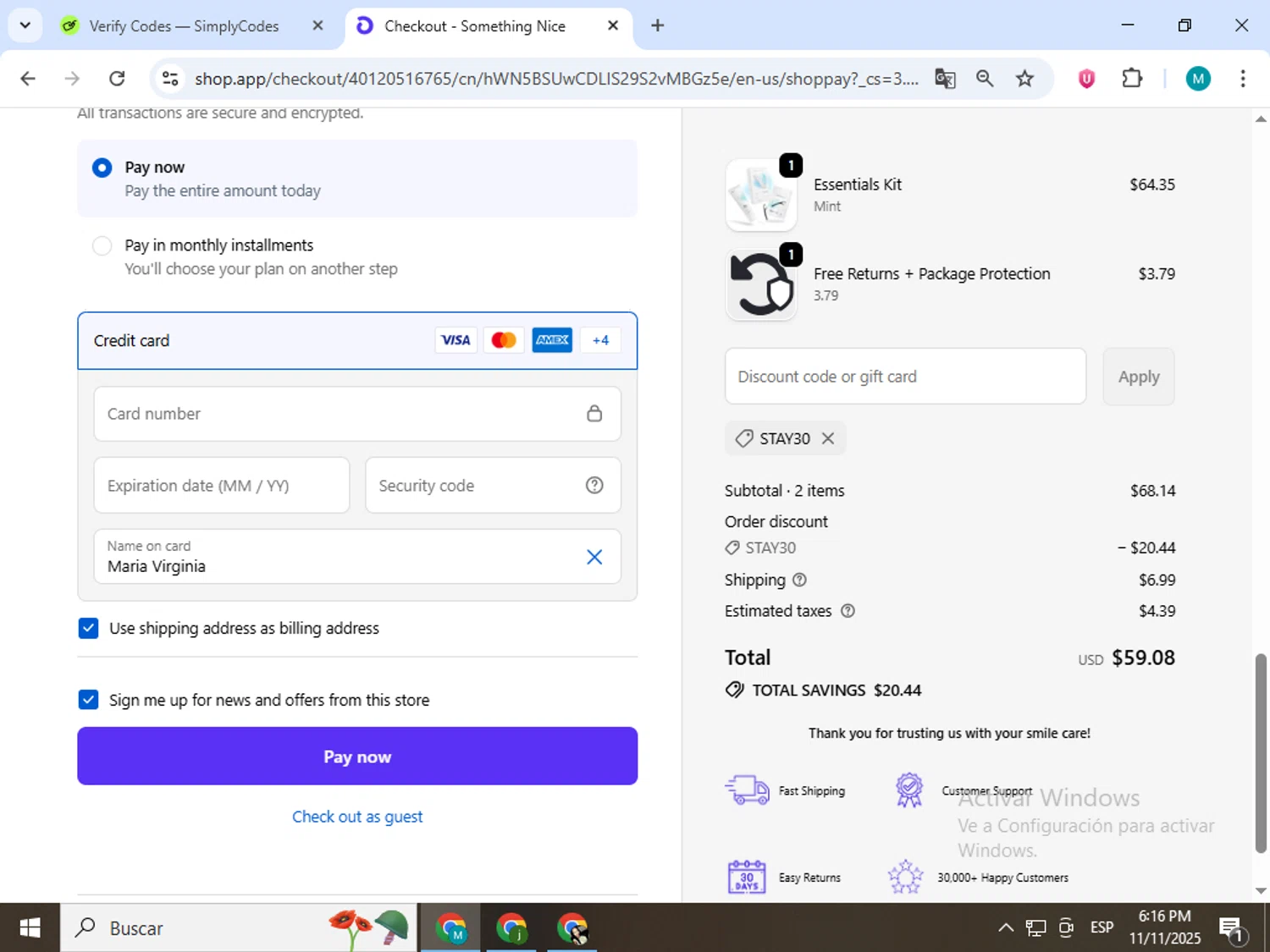This screenshot has width=1270, height=952.
Task: Close the Checkout tab
Action: pyautogui.click(x=613, y=25)
